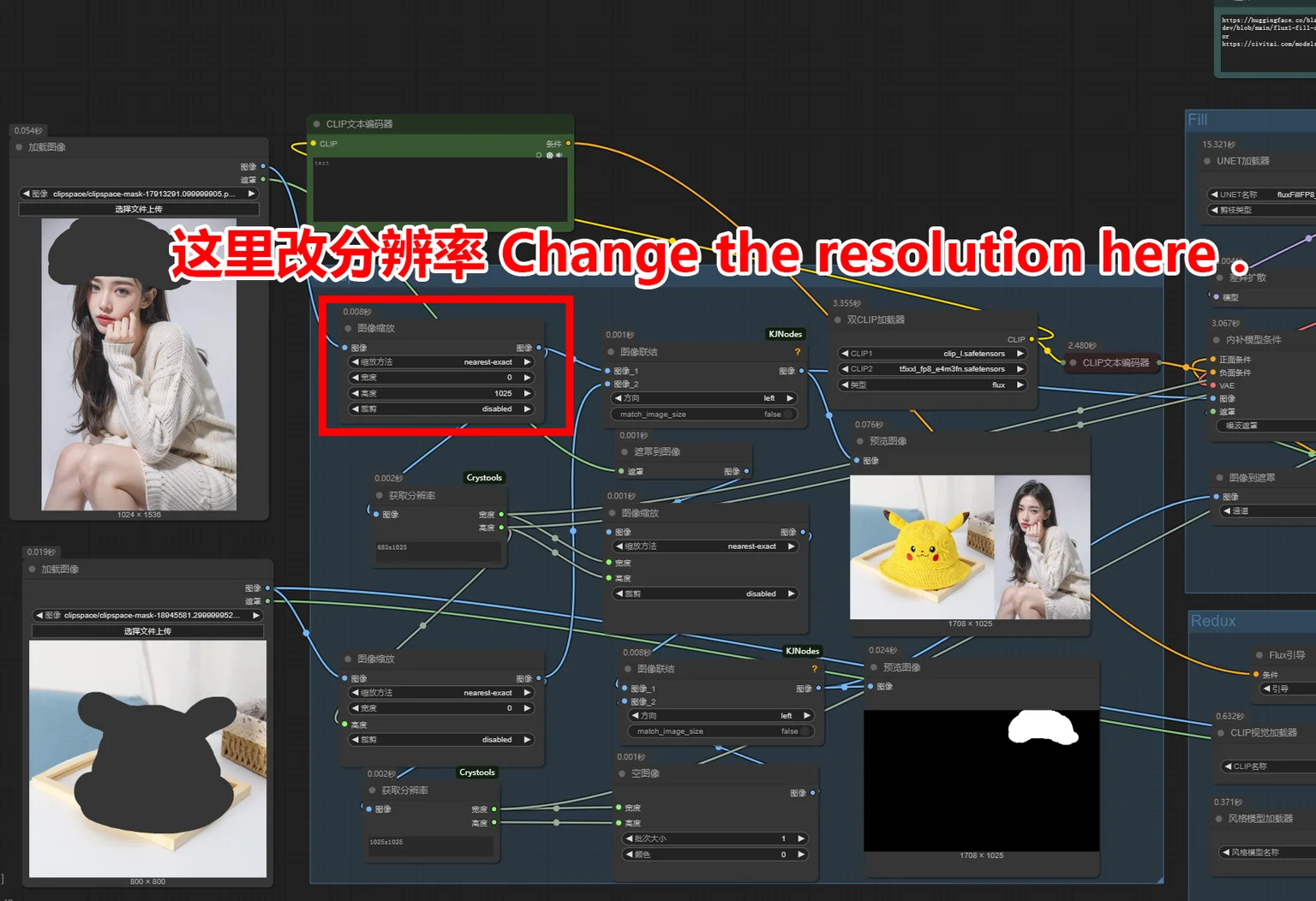Previous image arrow for clipspace-mask-18945581 file
The image size is (1316, 901).
(x=39, y=615)
